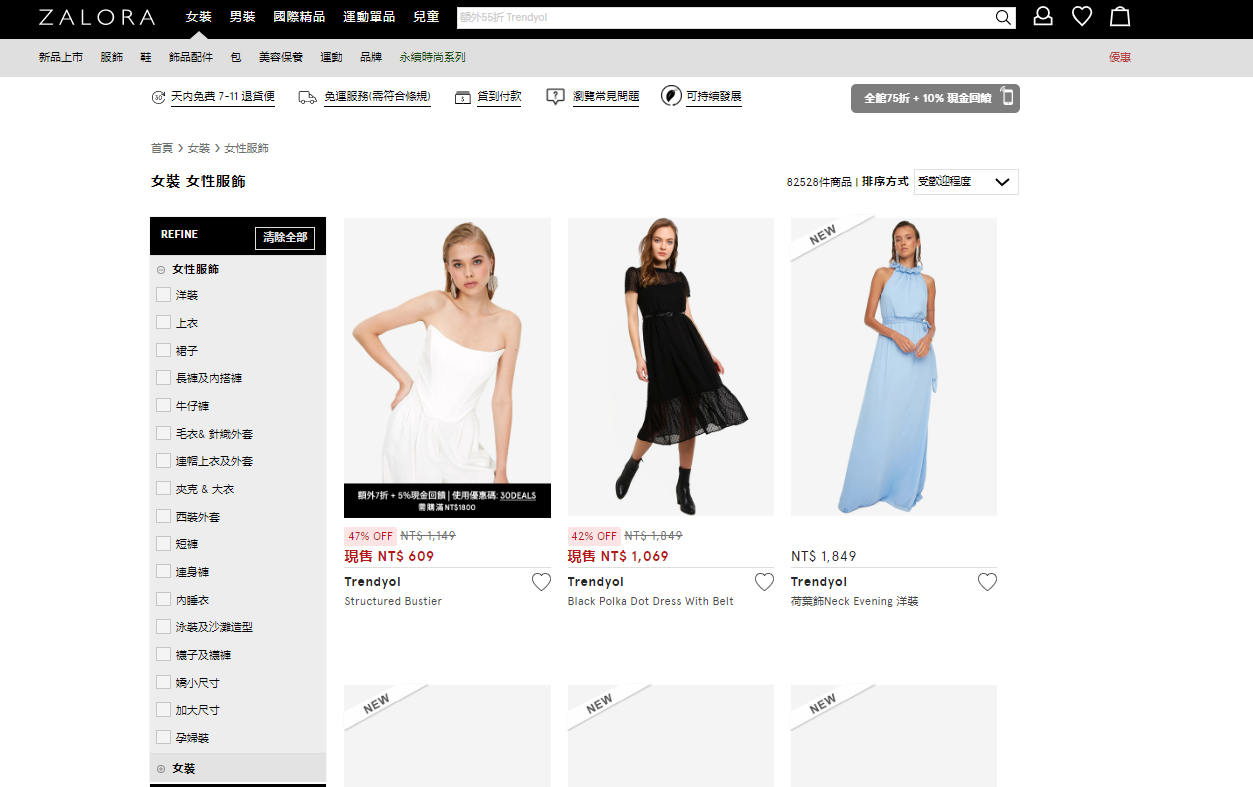Open the 美容保養 menu item
This screenshot has height=787, width=1253.
[x=280, y=57]
